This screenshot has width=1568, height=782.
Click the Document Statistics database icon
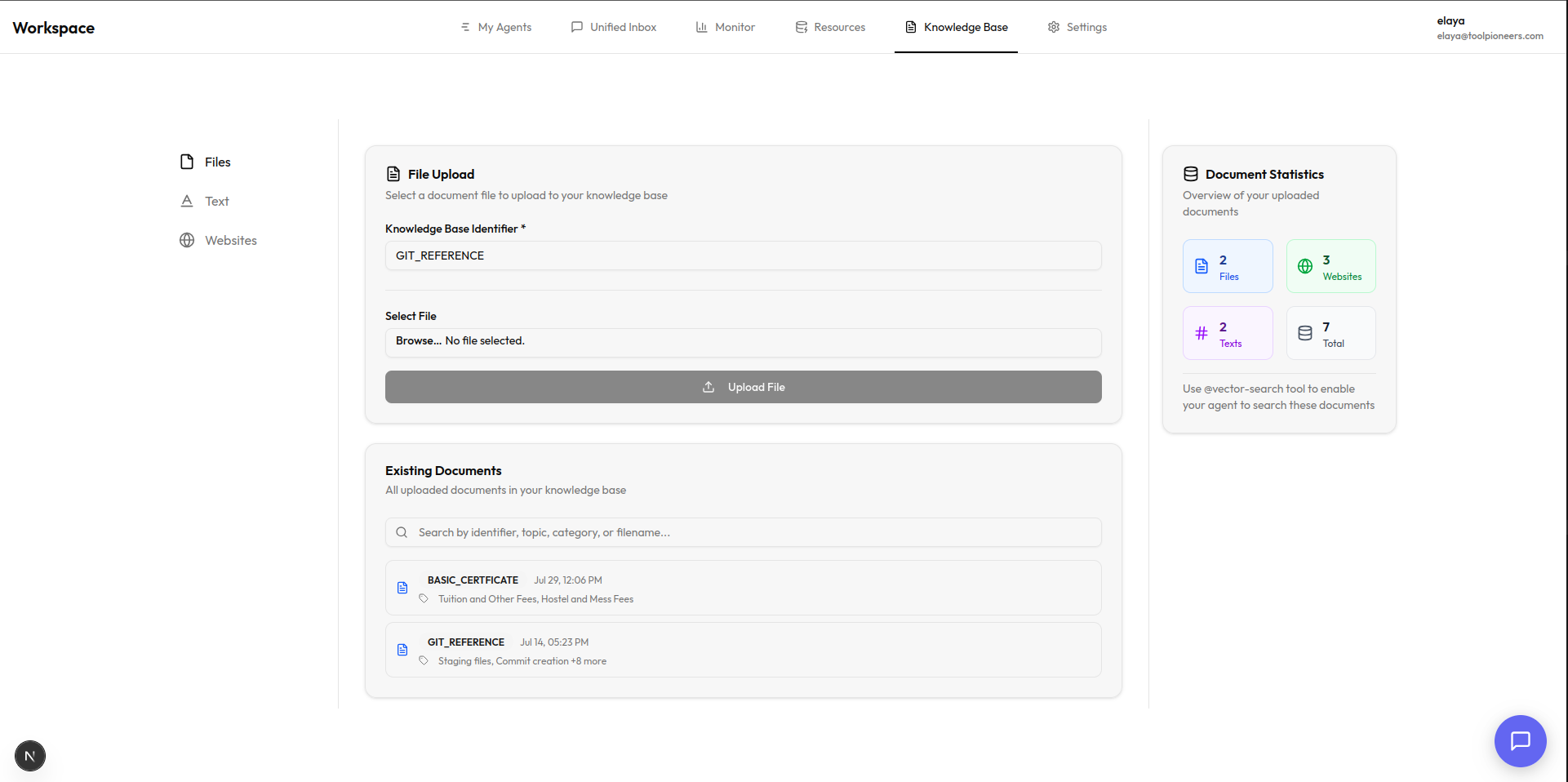pyautogui.click(x=1191, y=173)
